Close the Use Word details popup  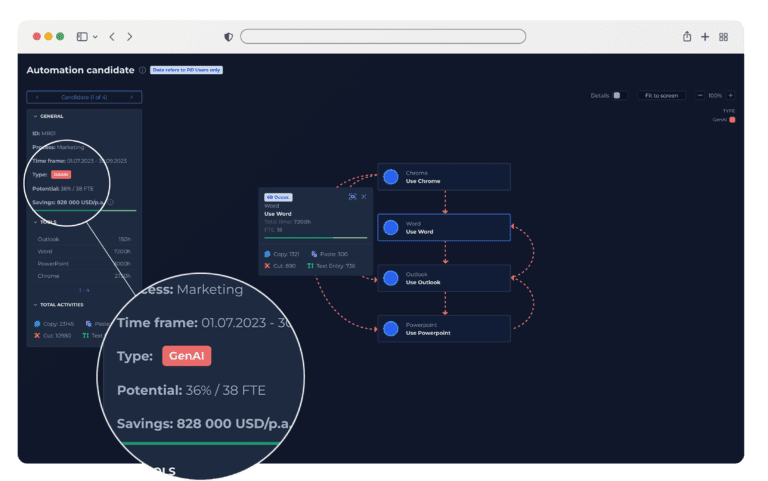[x=364, y=197]
